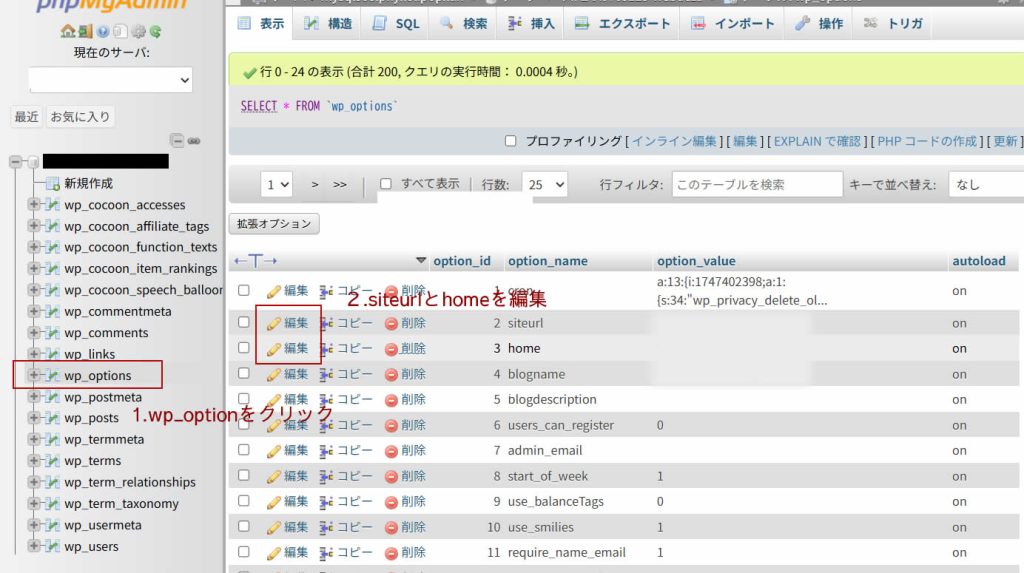Switch to the SQL tab

coord(396,24)
